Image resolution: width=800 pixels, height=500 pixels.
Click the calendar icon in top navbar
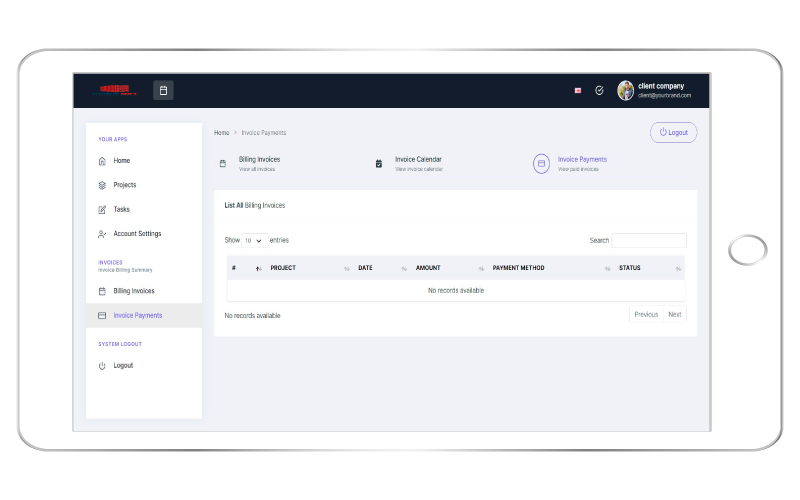164,90
